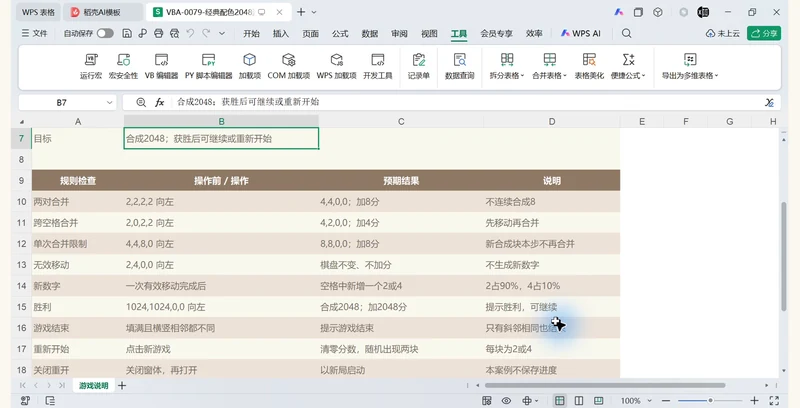Switch to the 数据 ribbon tab

(369, 33)
